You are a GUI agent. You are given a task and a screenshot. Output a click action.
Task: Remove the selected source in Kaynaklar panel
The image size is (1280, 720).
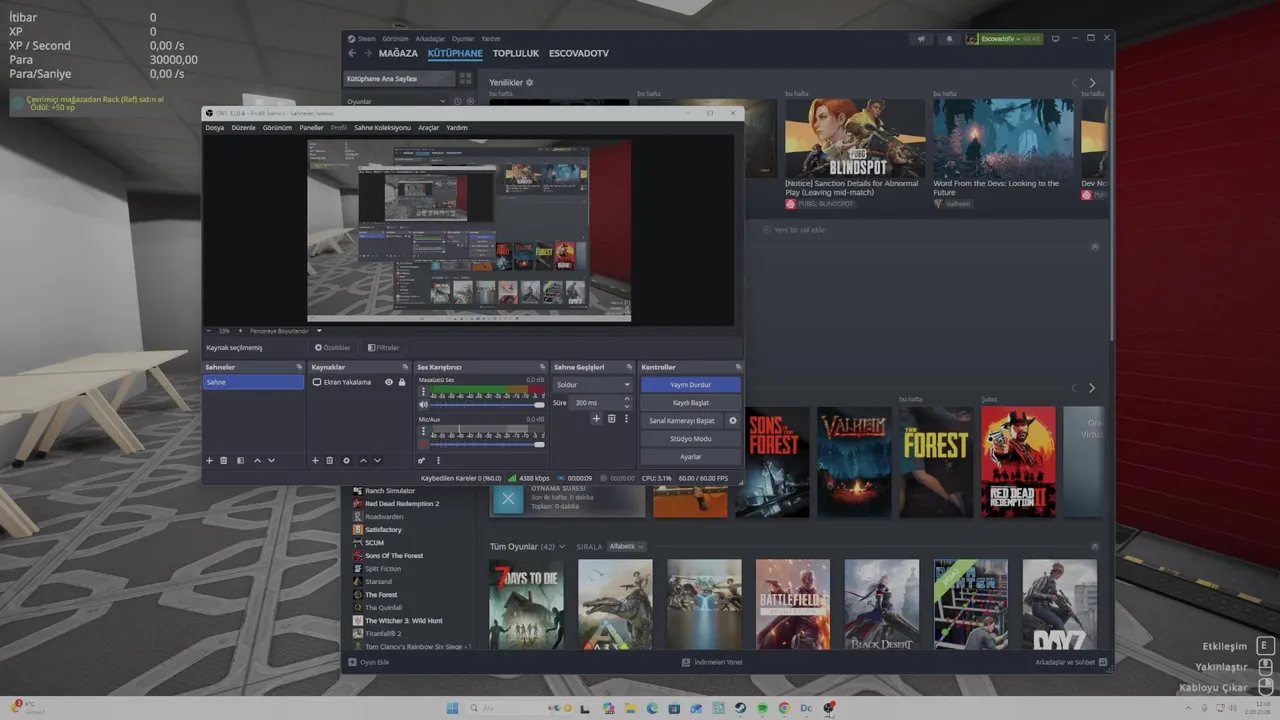click(330, 461)
